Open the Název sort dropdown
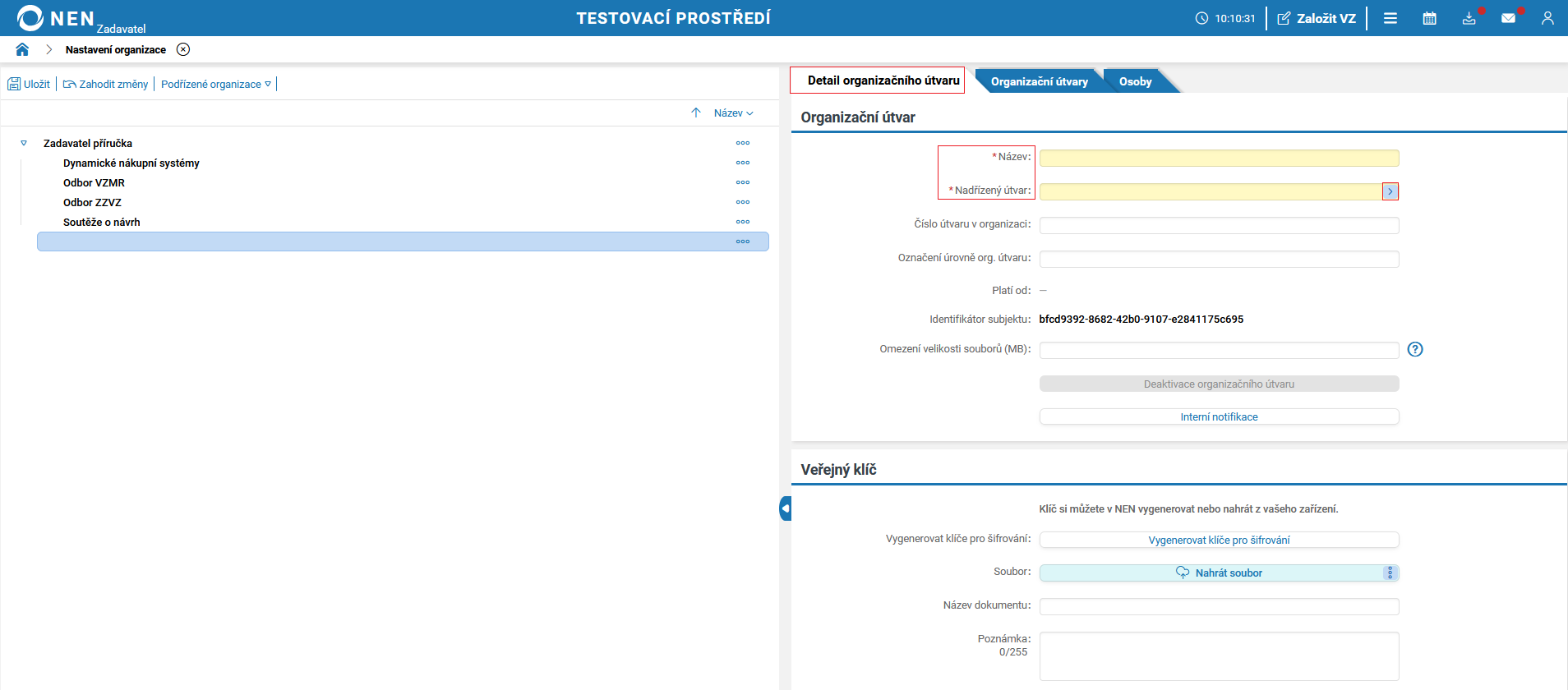1568x690 pixels. (x=733, y=113)
